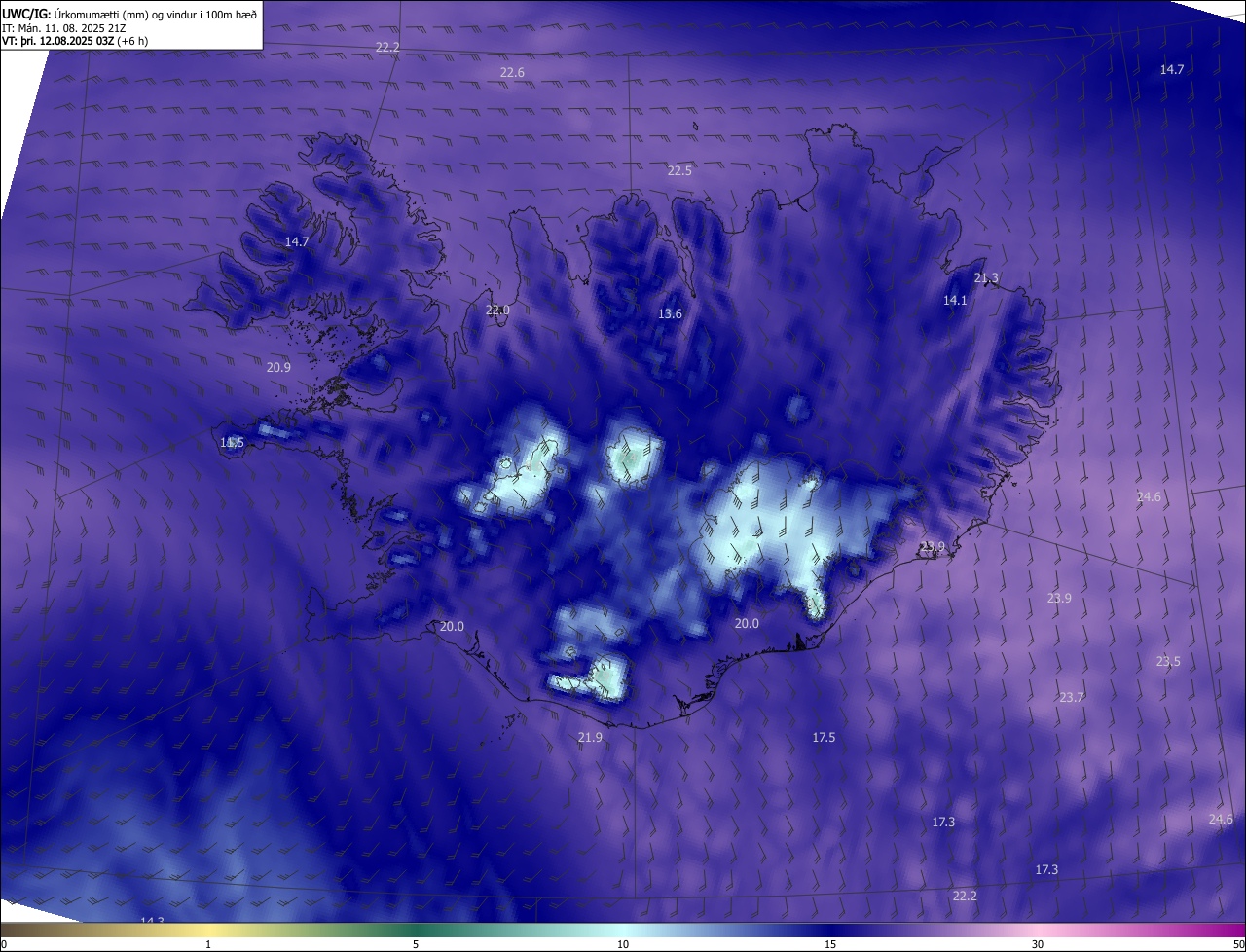Click the 50 tick ending the color scale
The width and height of the screenshot is (1246, 952).
1238,944
